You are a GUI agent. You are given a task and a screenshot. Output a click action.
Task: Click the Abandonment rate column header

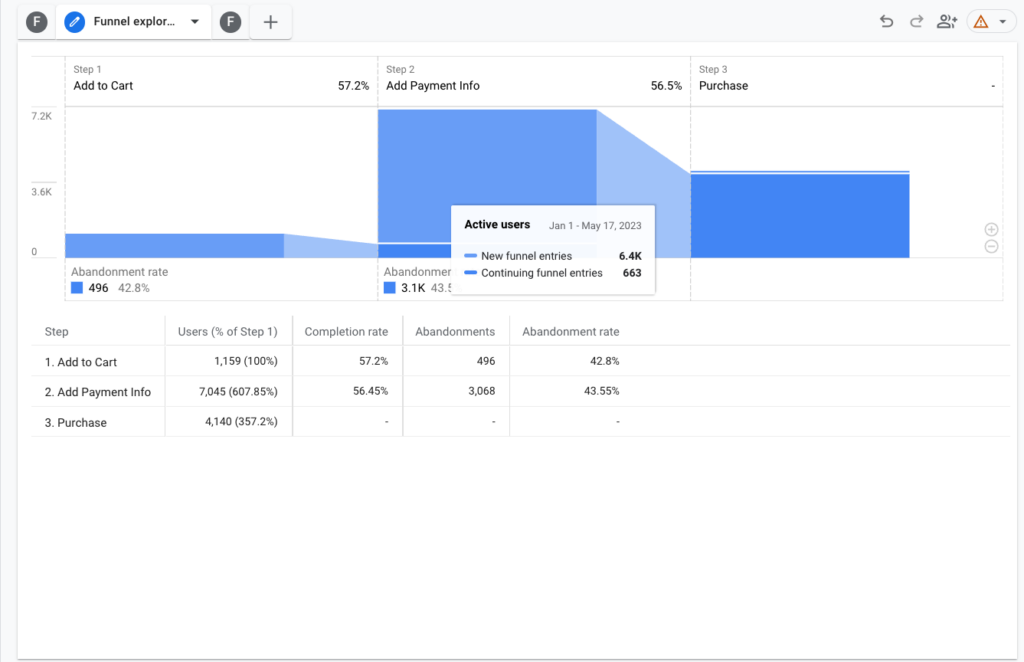(570, 332)
